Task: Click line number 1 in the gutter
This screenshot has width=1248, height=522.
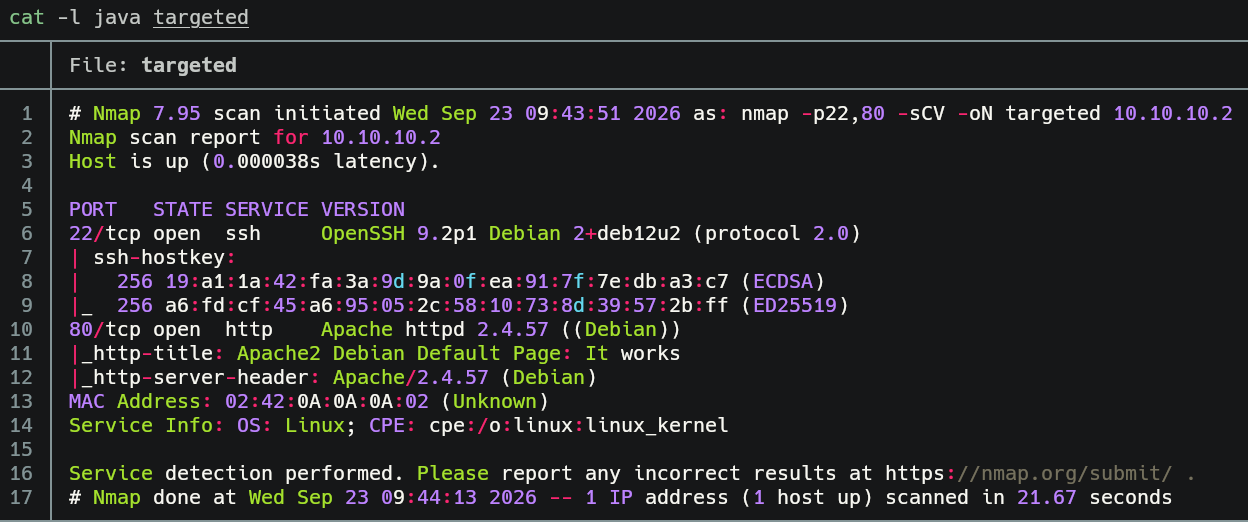Action: pos(28,113)
